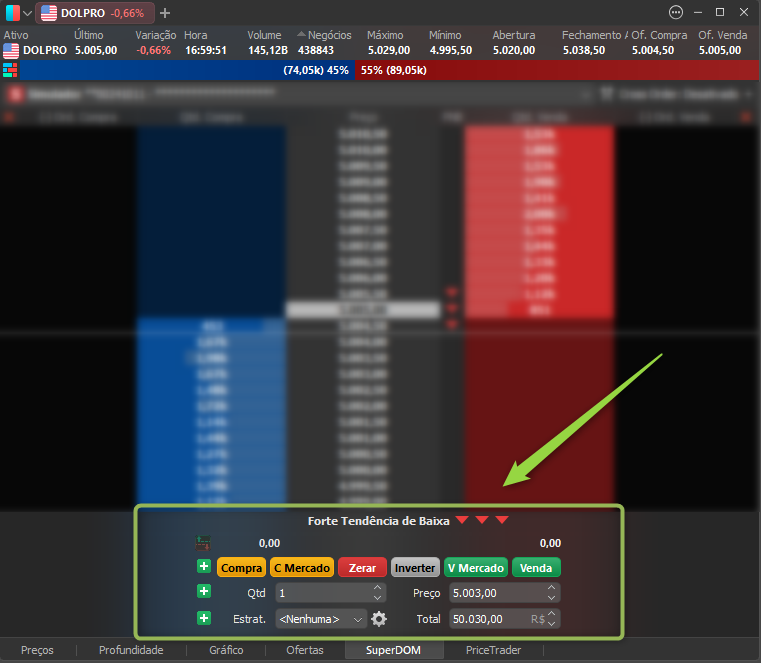Place a limit sell with Venda button

click(536, 567)
